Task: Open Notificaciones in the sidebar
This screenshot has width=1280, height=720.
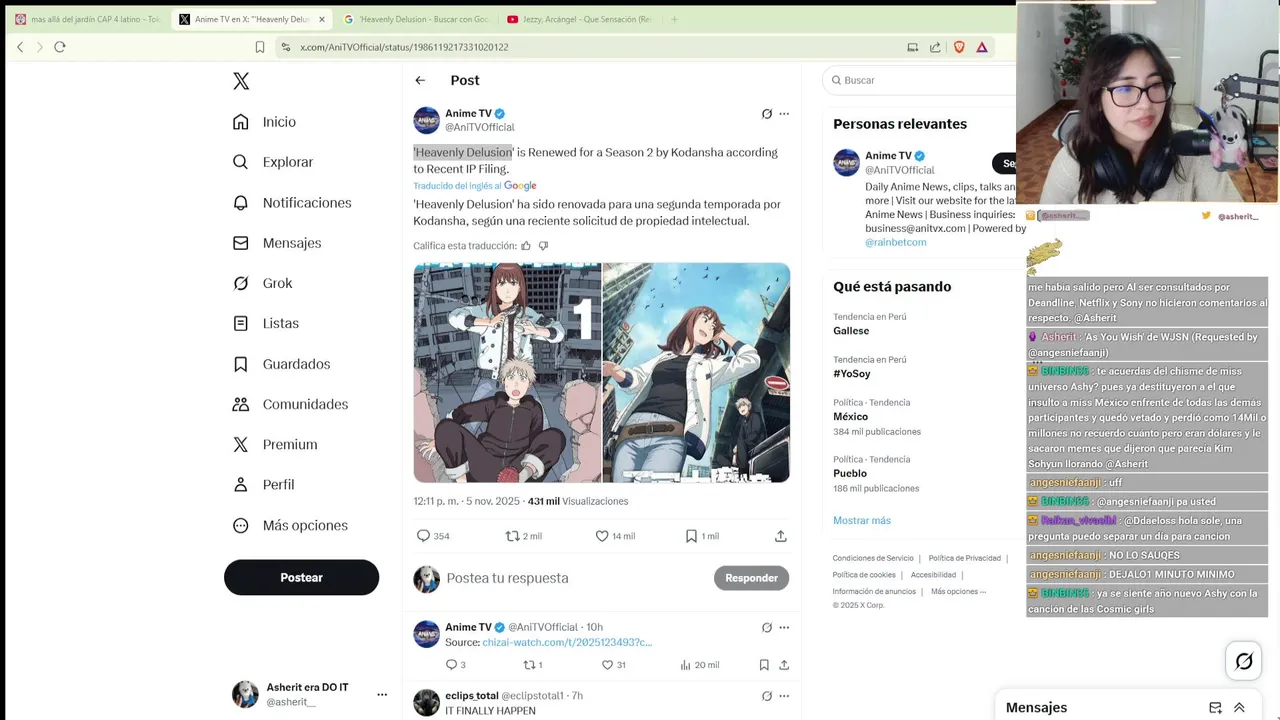Action: click(x=291, y=203)
